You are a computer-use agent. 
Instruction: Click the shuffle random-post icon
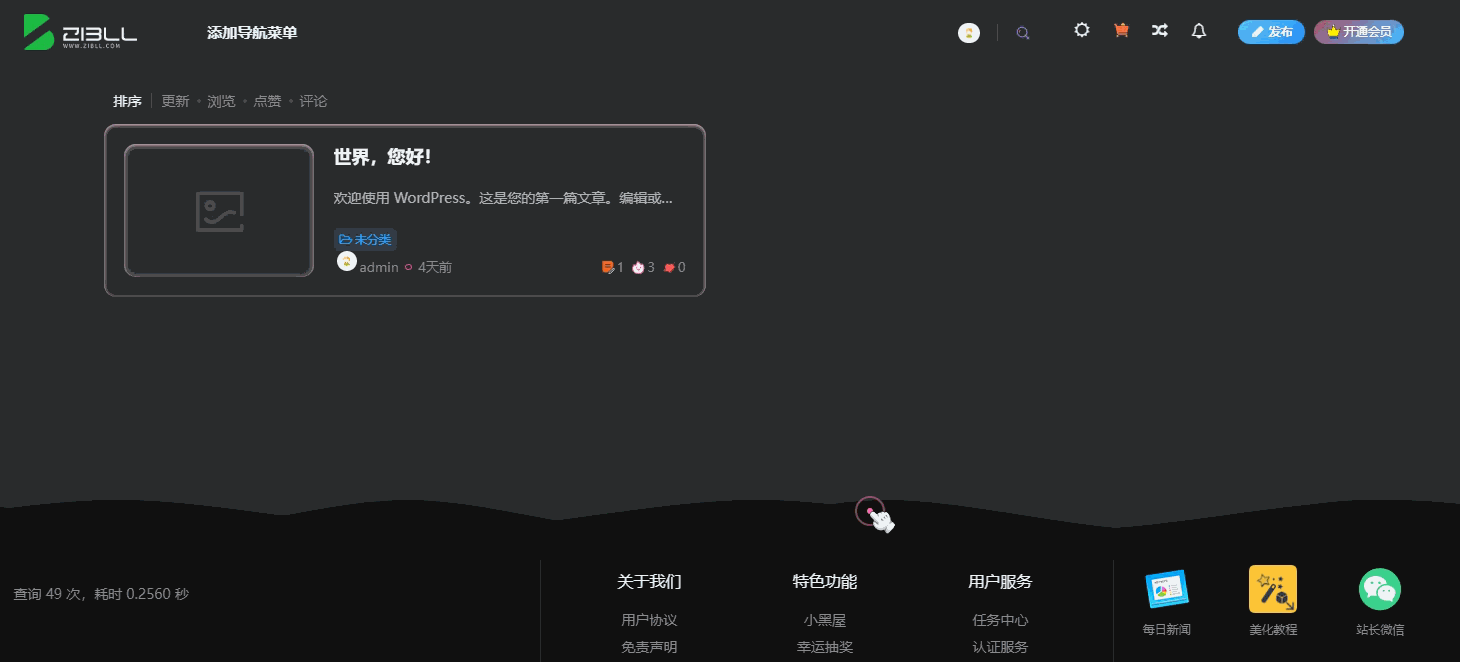click(x=1159, y=31)
